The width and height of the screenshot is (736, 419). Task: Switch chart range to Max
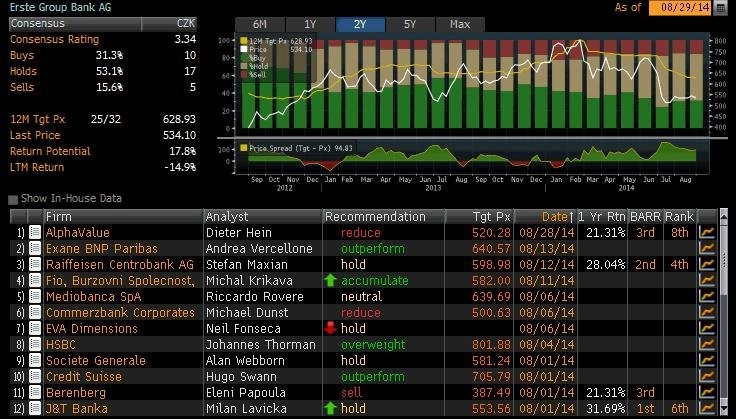(x=460, y=24)
